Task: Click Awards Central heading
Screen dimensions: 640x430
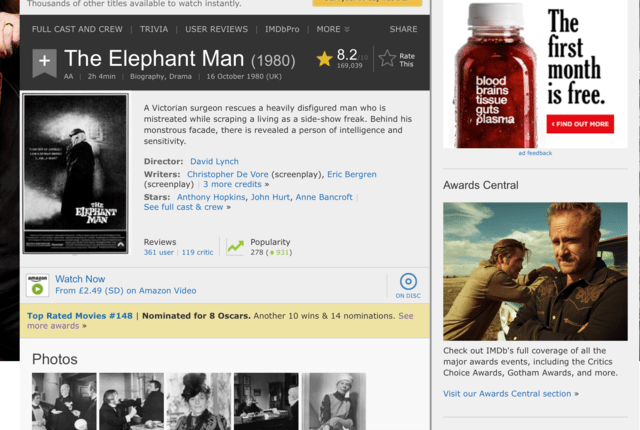Action: coord(481,185)
